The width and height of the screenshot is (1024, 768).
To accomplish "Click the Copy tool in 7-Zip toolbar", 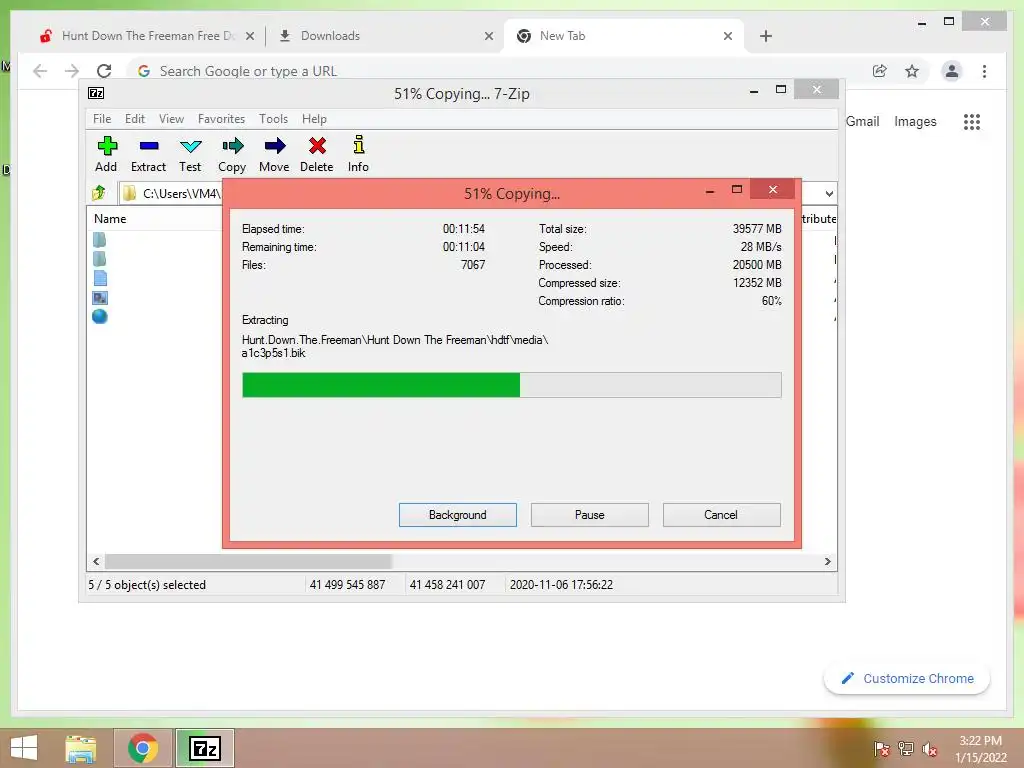I will (232, 154).
